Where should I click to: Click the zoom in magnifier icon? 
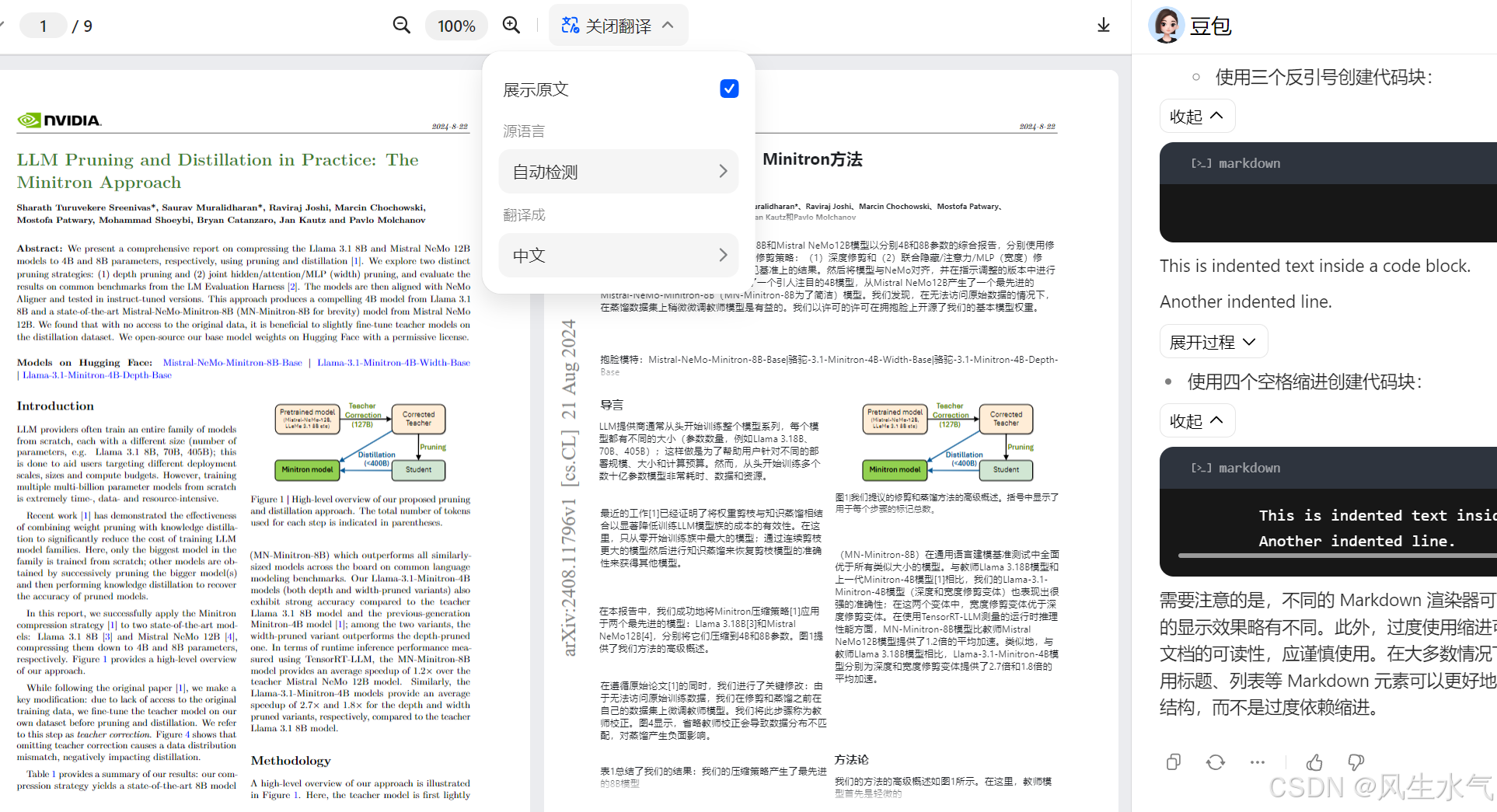tap(511, 26)
